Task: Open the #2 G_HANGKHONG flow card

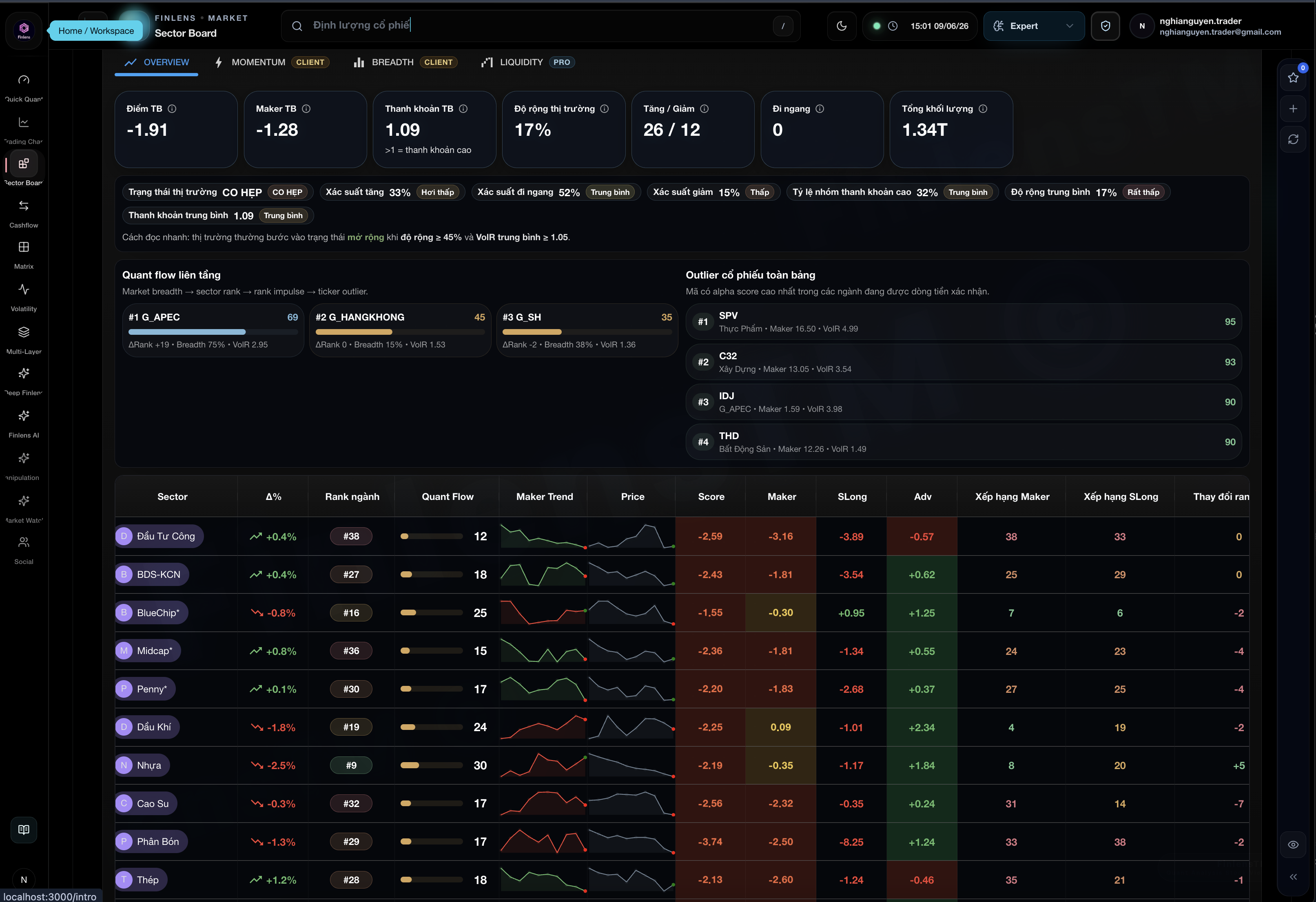Action: (400, 330)
